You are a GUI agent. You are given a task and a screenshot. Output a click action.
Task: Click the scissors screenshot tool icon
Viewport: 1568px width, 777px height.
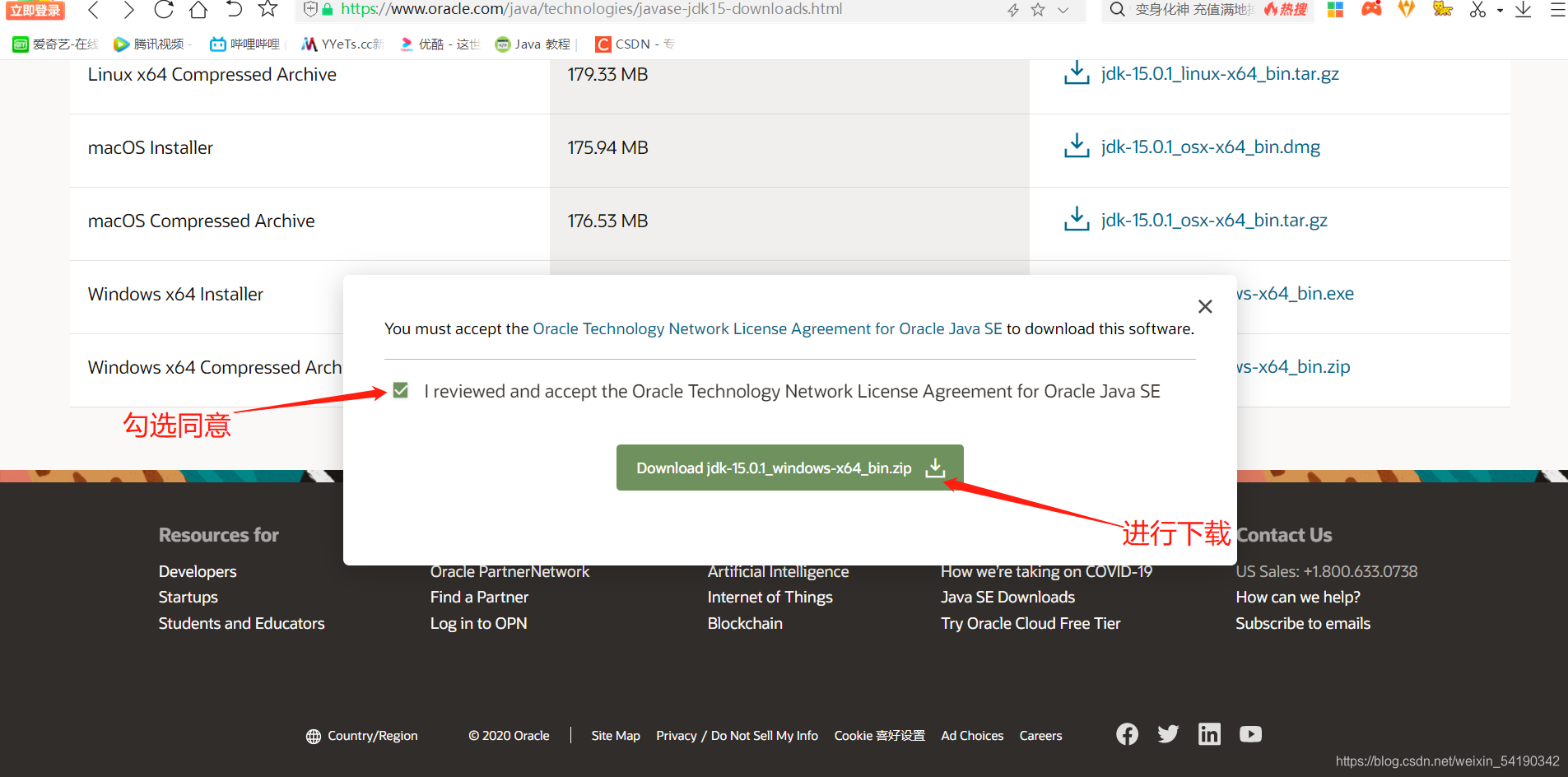tap(1478, 10)
